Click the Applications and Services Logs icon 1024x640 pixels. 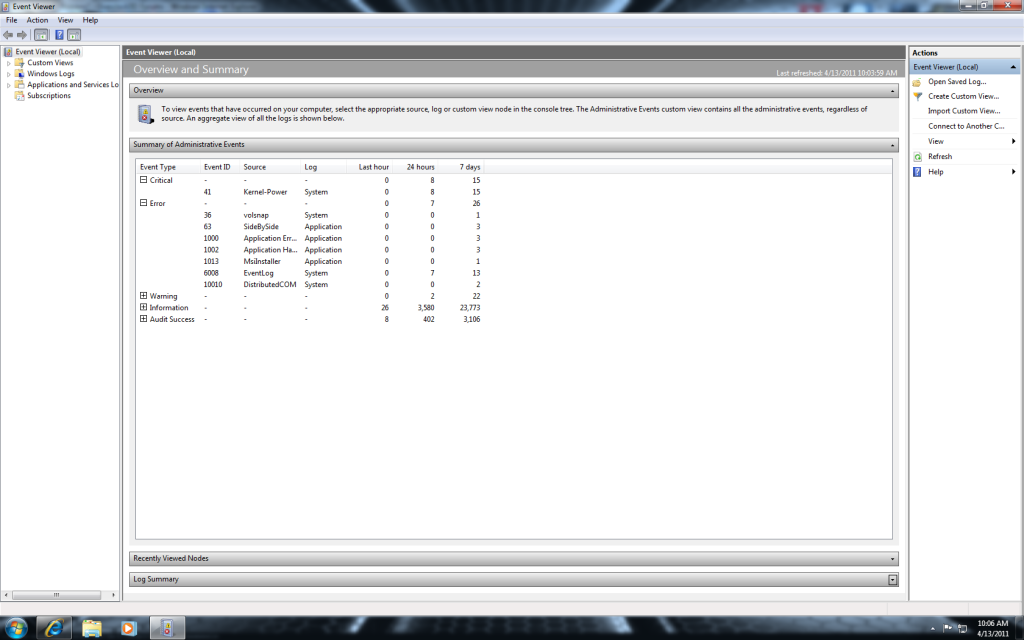(x=20, y=85)
